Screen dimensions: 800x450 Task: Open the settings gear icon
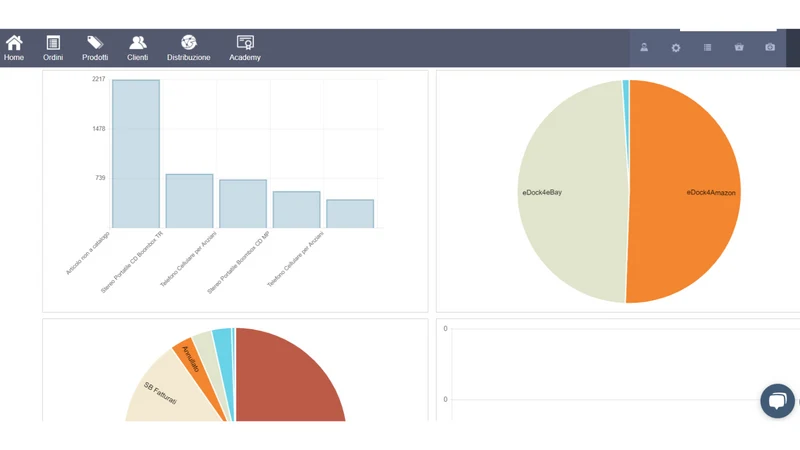pyautogui.click(x=676, y=47)
